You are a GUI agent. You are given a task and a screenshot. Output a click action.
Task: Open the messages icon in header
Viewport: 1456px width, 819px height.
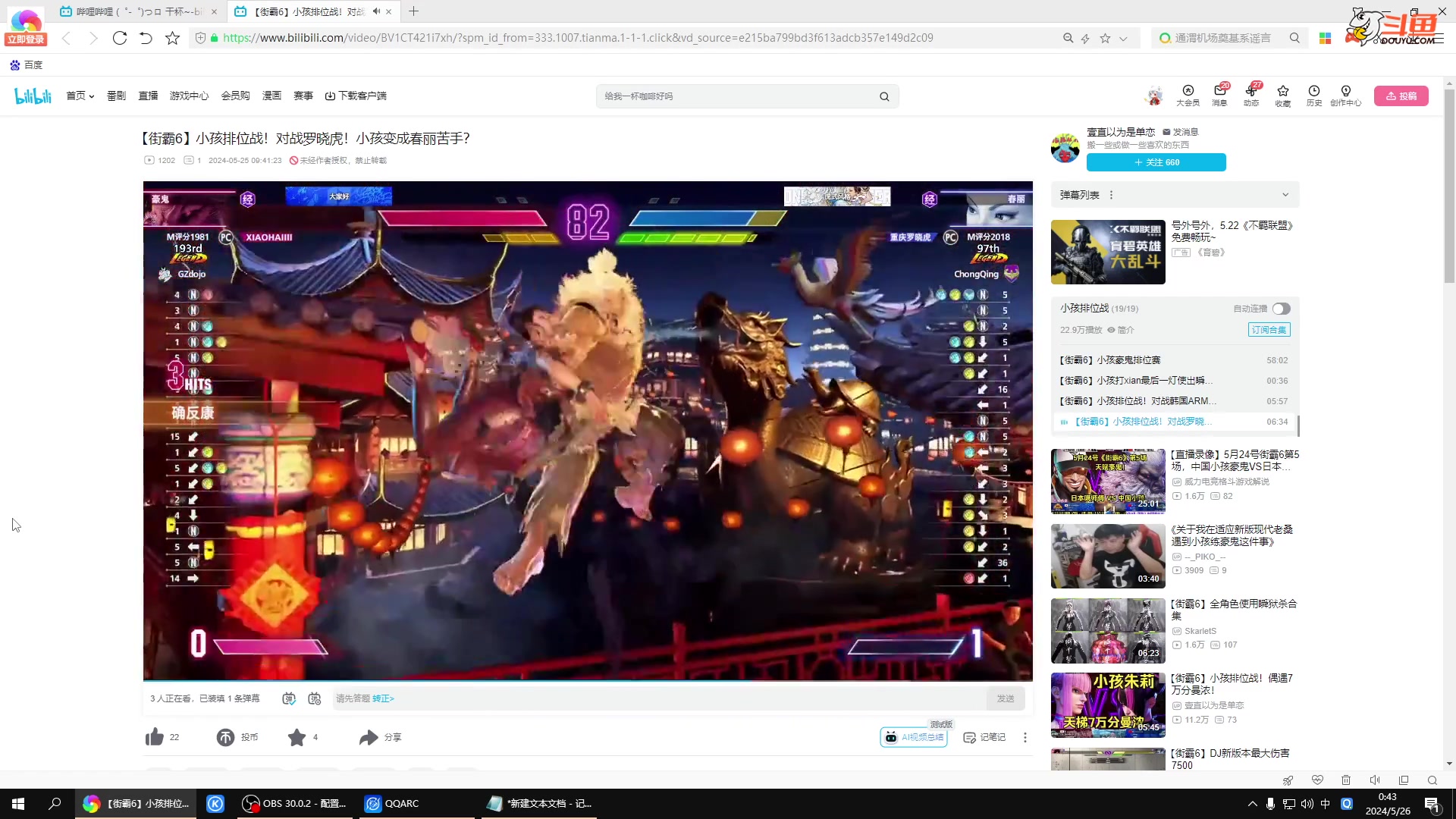[x=1219, y=91]
